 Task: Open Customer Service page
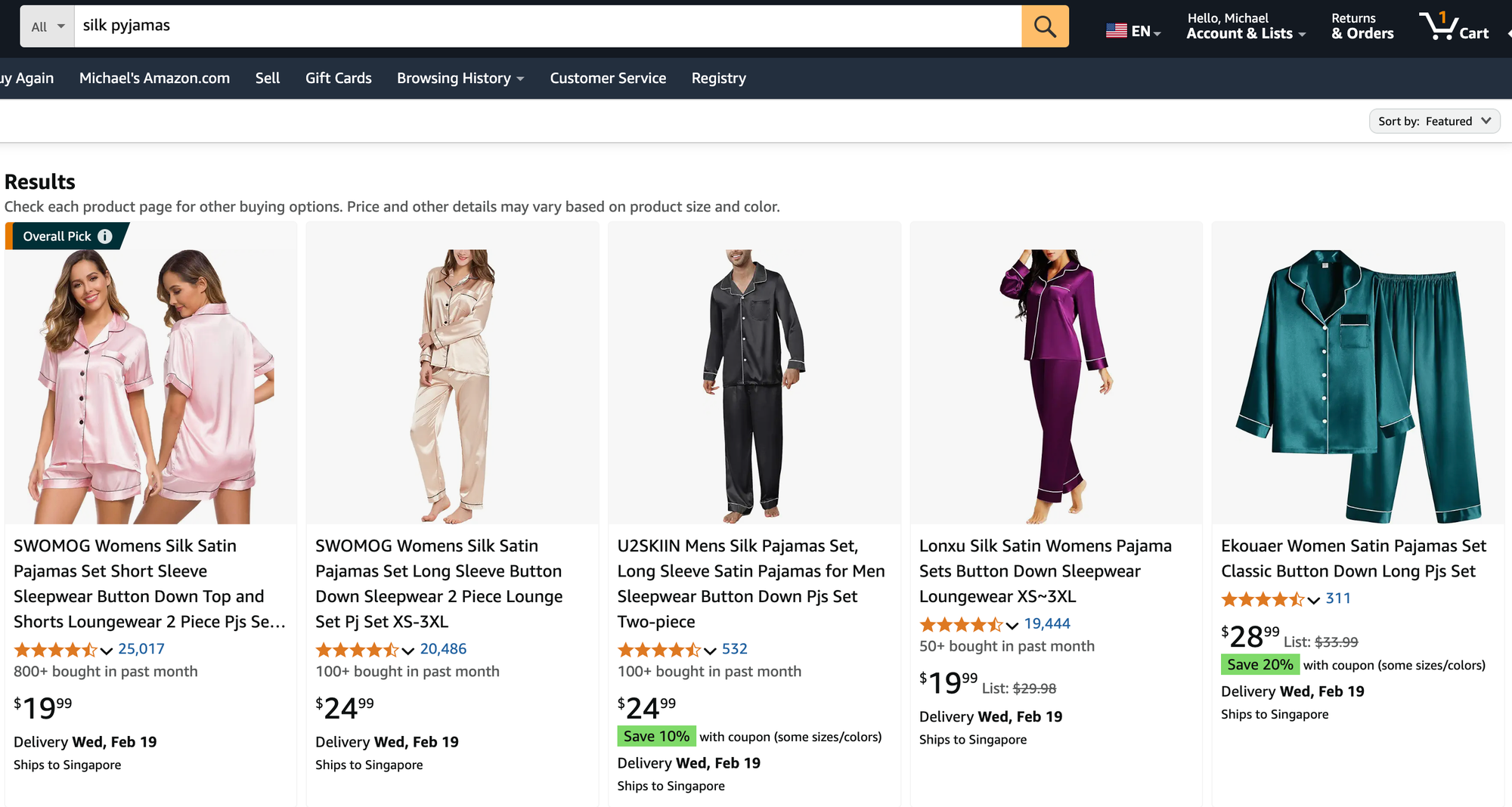[x=608, y=78]
